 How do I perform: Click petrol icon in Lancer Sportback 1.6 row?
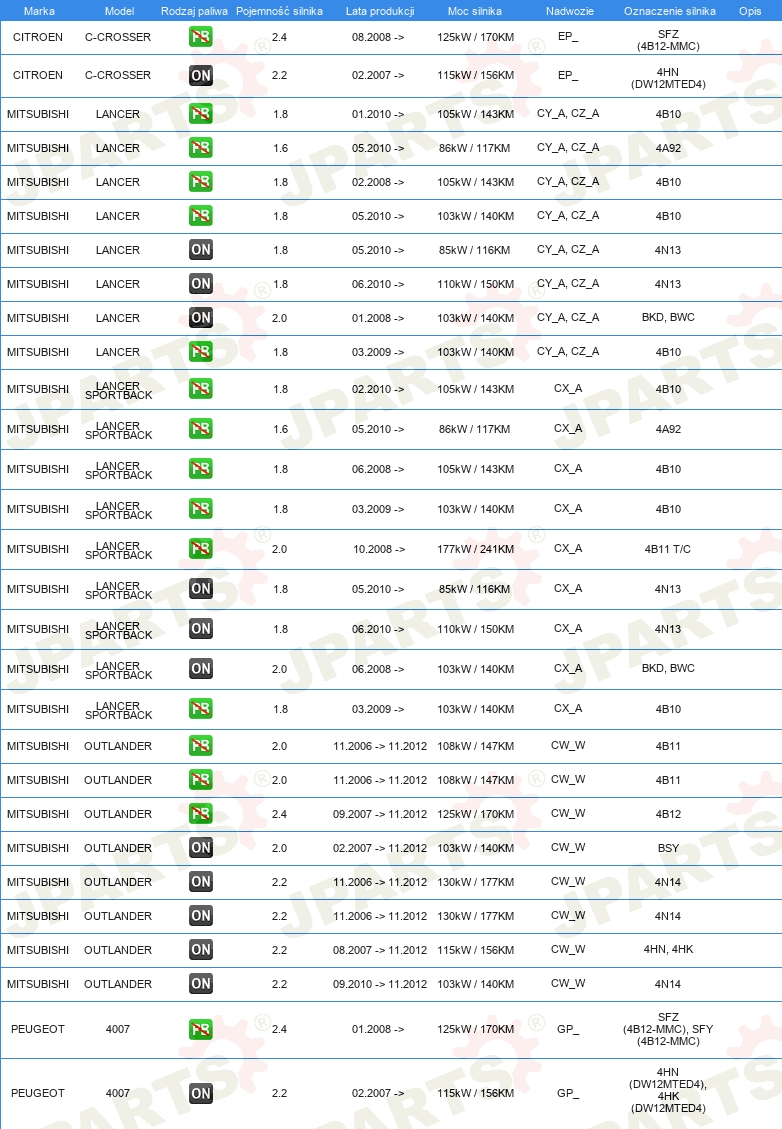pos(200,429)
